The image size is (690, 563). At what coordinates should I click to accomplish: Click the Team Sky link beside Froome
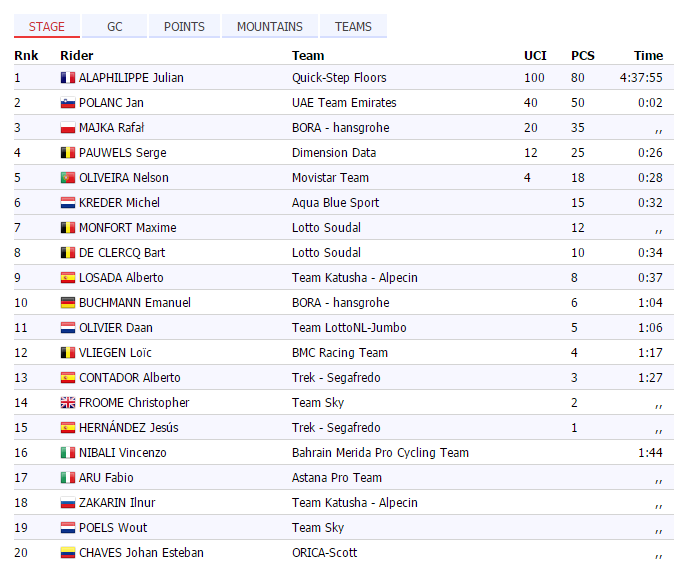pos(318,403)
